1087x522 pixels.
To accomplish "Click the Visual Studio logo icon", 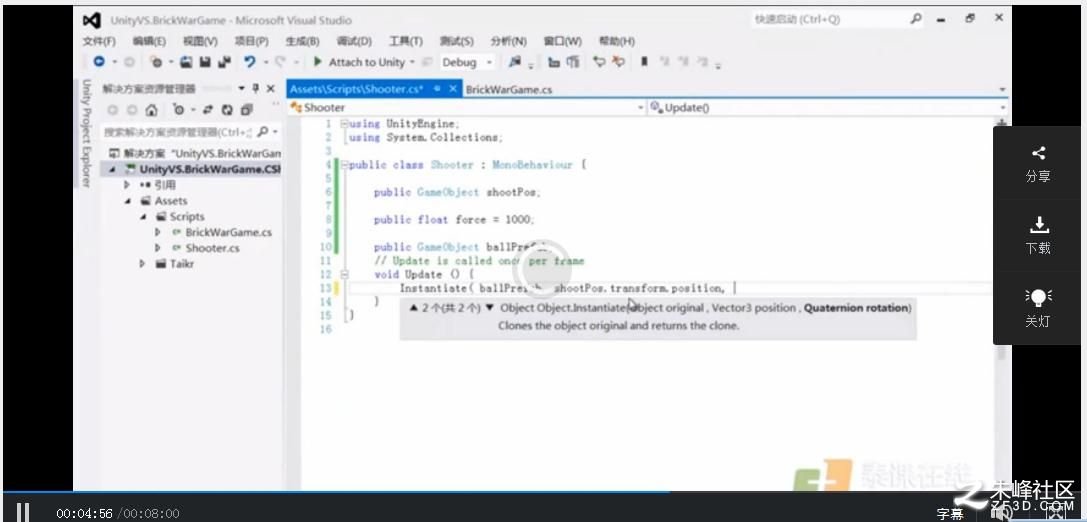I will tap(92, 20).
